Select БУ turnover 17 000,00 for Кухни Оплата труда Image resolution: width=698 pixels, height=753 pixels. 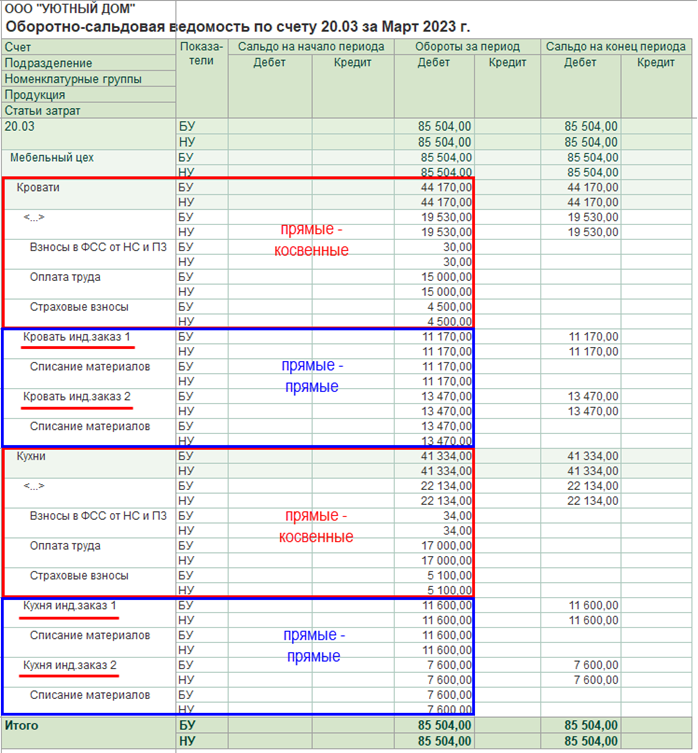(446, 546)
